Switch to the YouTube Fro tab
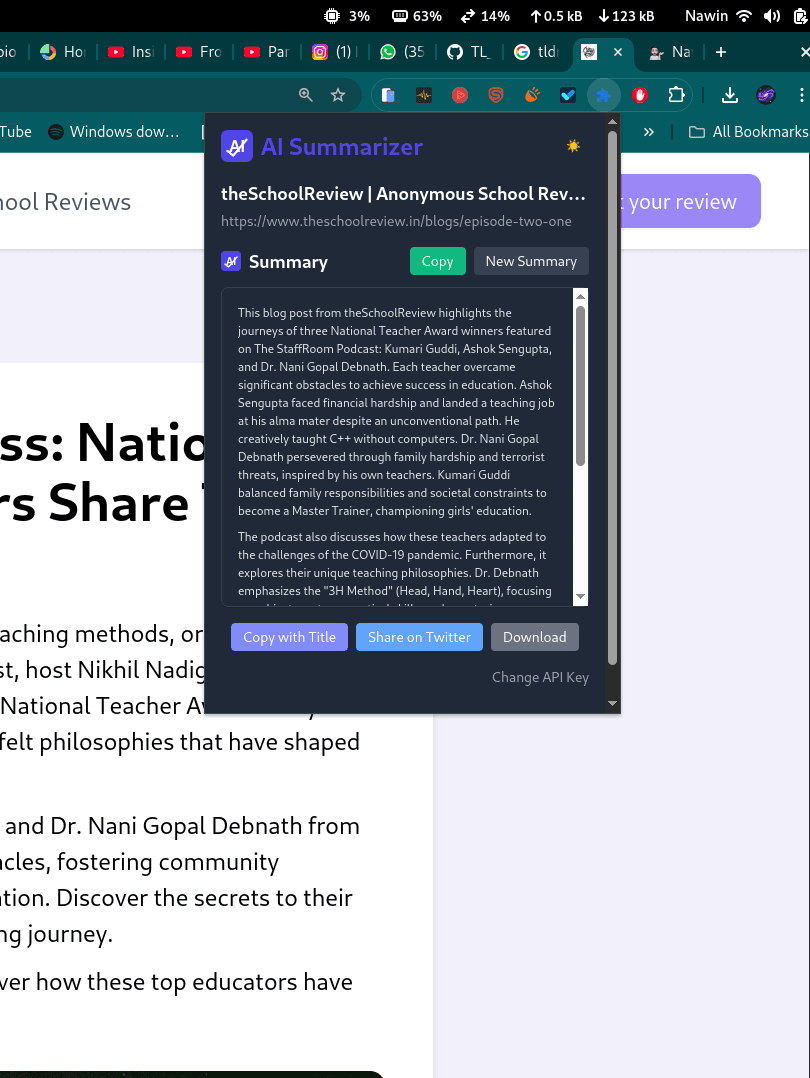 click(x=199, y=52)
